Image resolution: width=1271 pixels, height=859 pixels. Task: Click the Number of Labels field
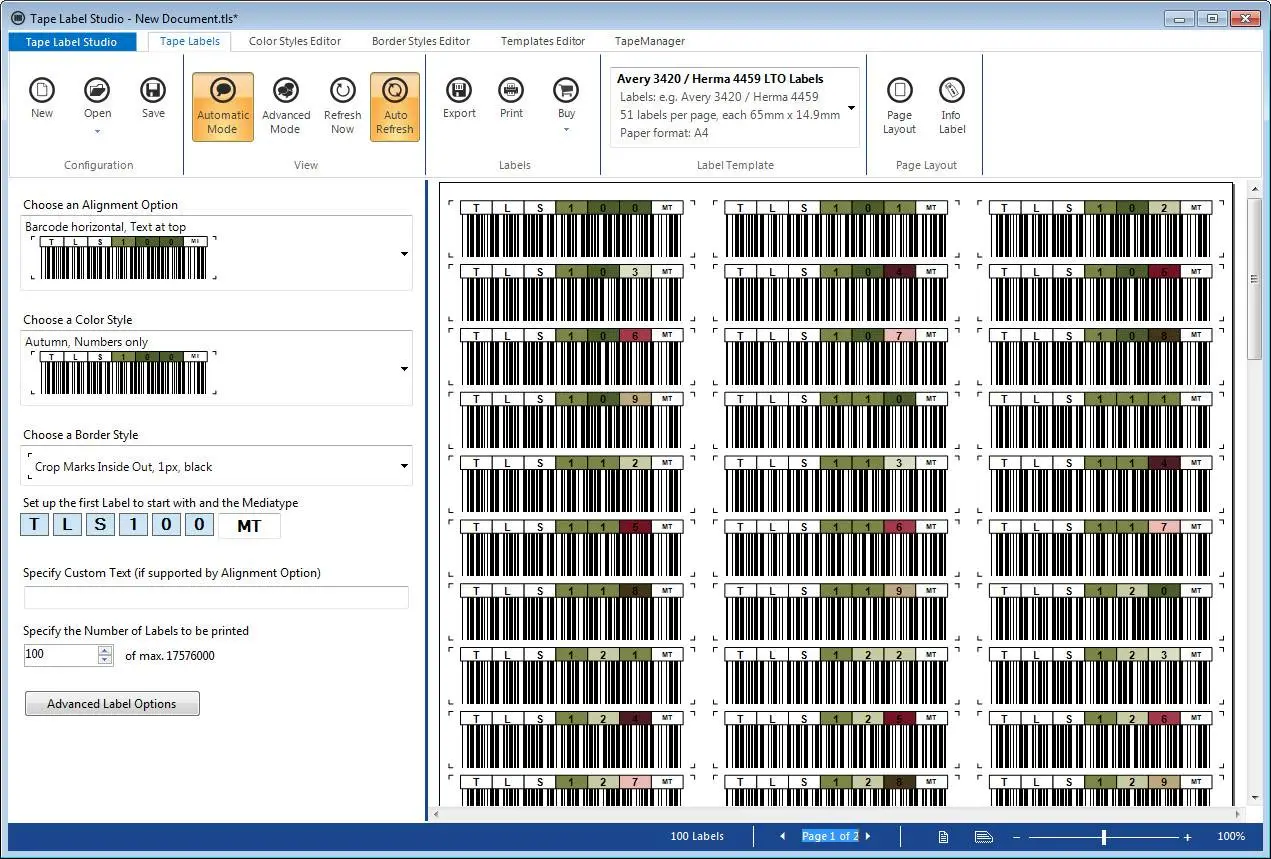[61, 655]
